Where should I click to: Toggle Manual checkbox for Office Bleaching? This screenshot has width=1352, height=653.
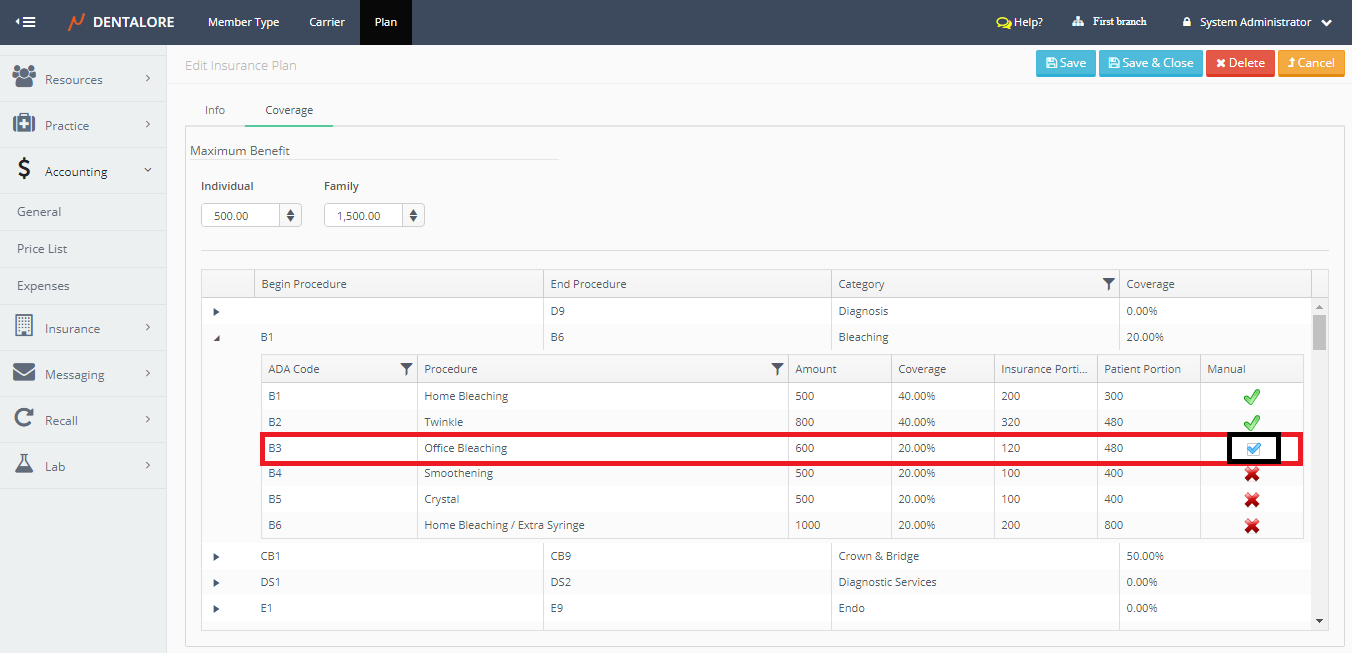click(1253, 448)
